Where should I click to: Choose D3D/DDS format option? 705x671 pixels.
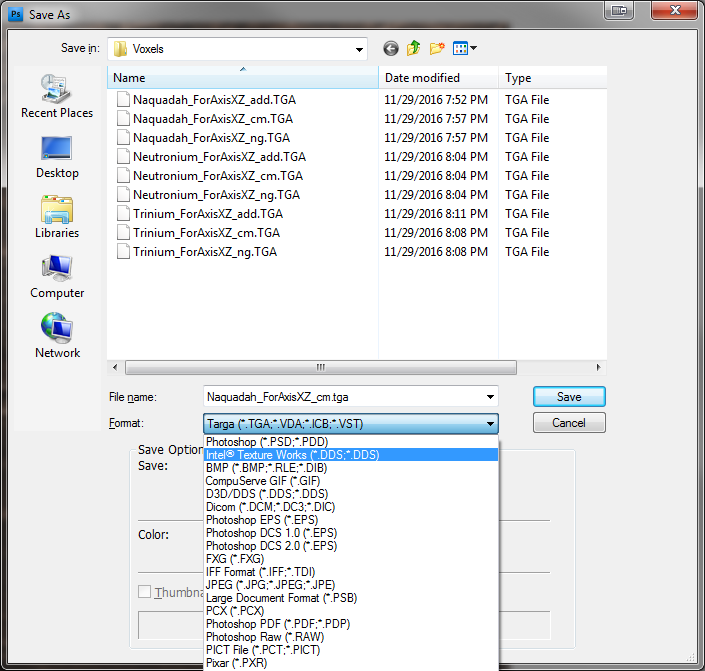click(x=351, y=494)
